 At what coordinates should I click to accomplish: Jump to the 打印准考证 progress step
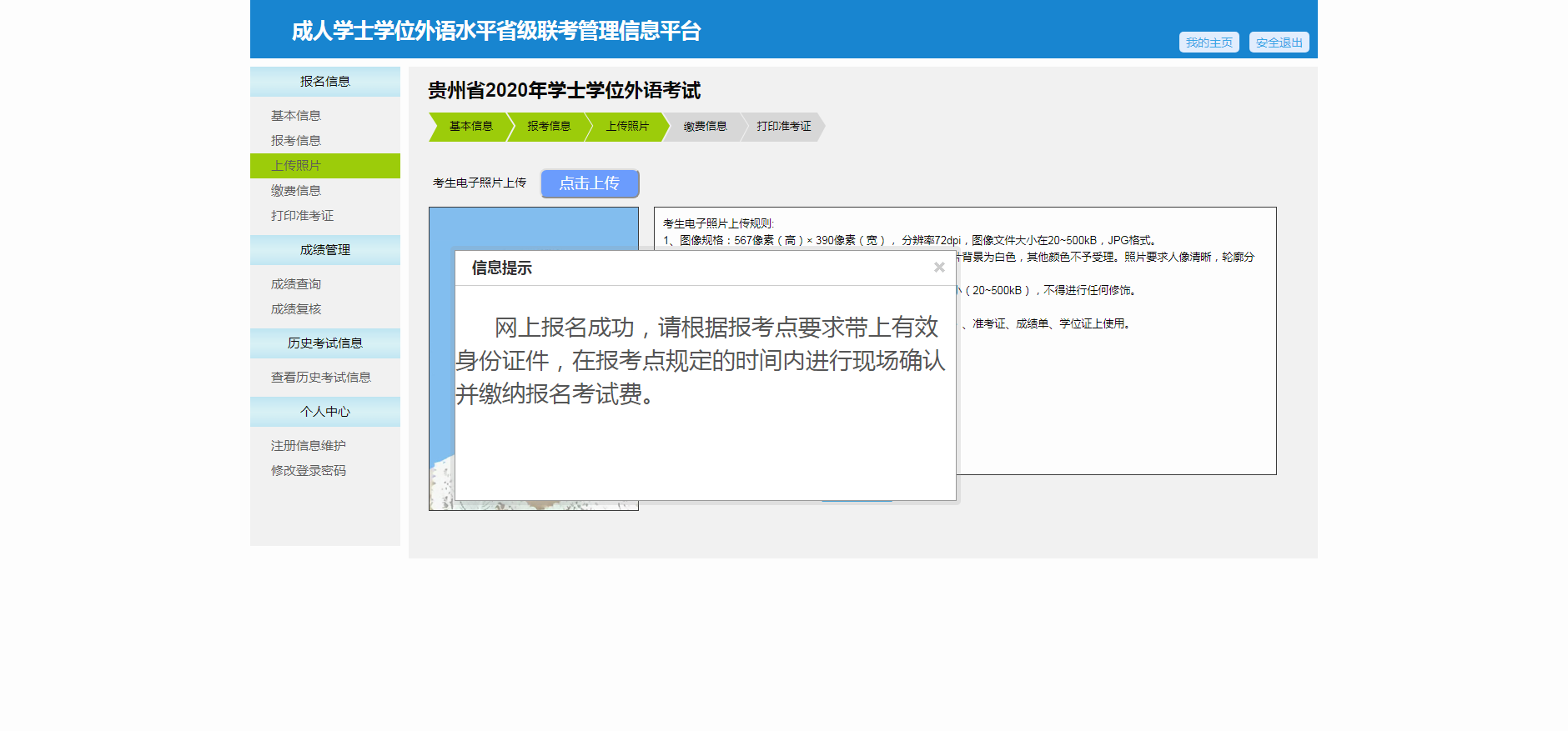click(x=784, y=127)
